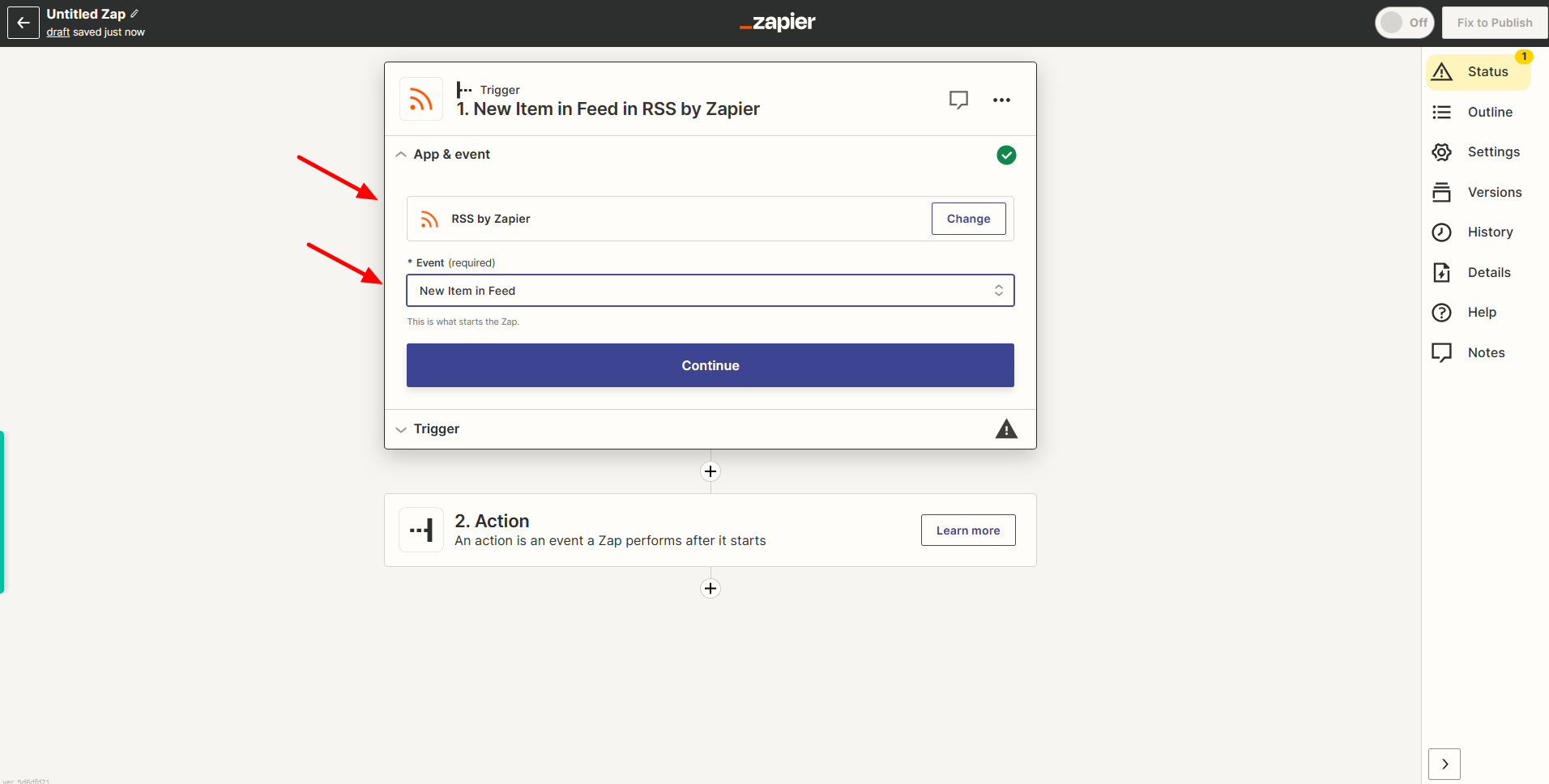
Task: Edit the Untitled Zap name pencil icon
Action: coord(134,14)
